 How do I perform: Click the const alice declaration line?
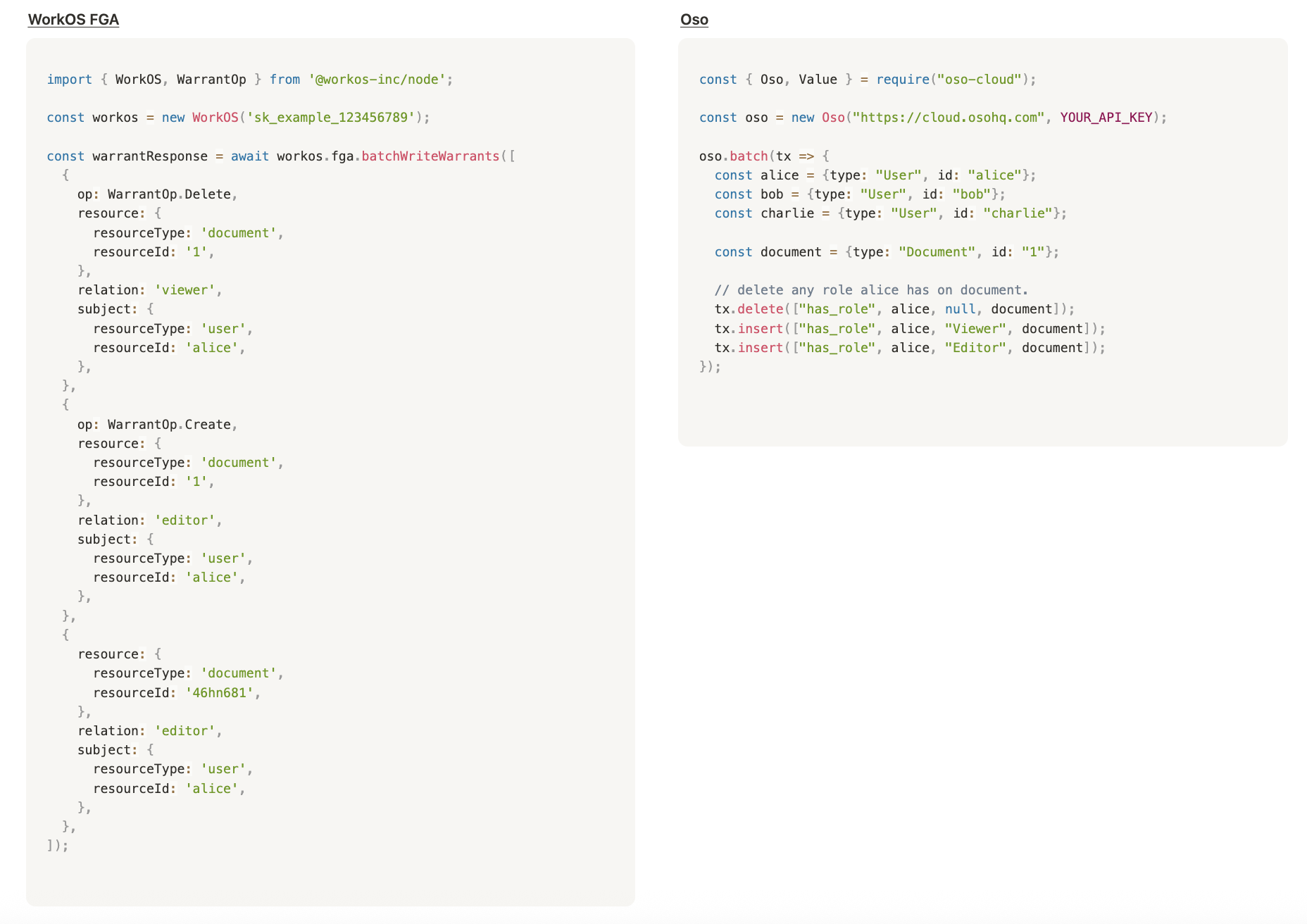click(875, 175)
